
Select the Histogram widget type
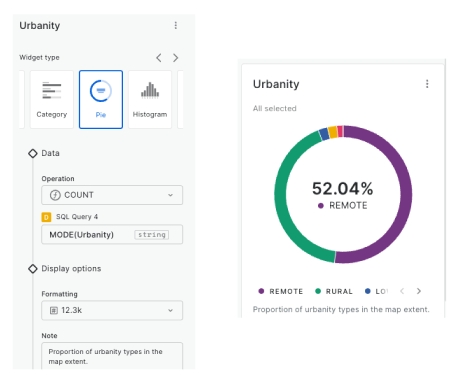pos(150,99)
